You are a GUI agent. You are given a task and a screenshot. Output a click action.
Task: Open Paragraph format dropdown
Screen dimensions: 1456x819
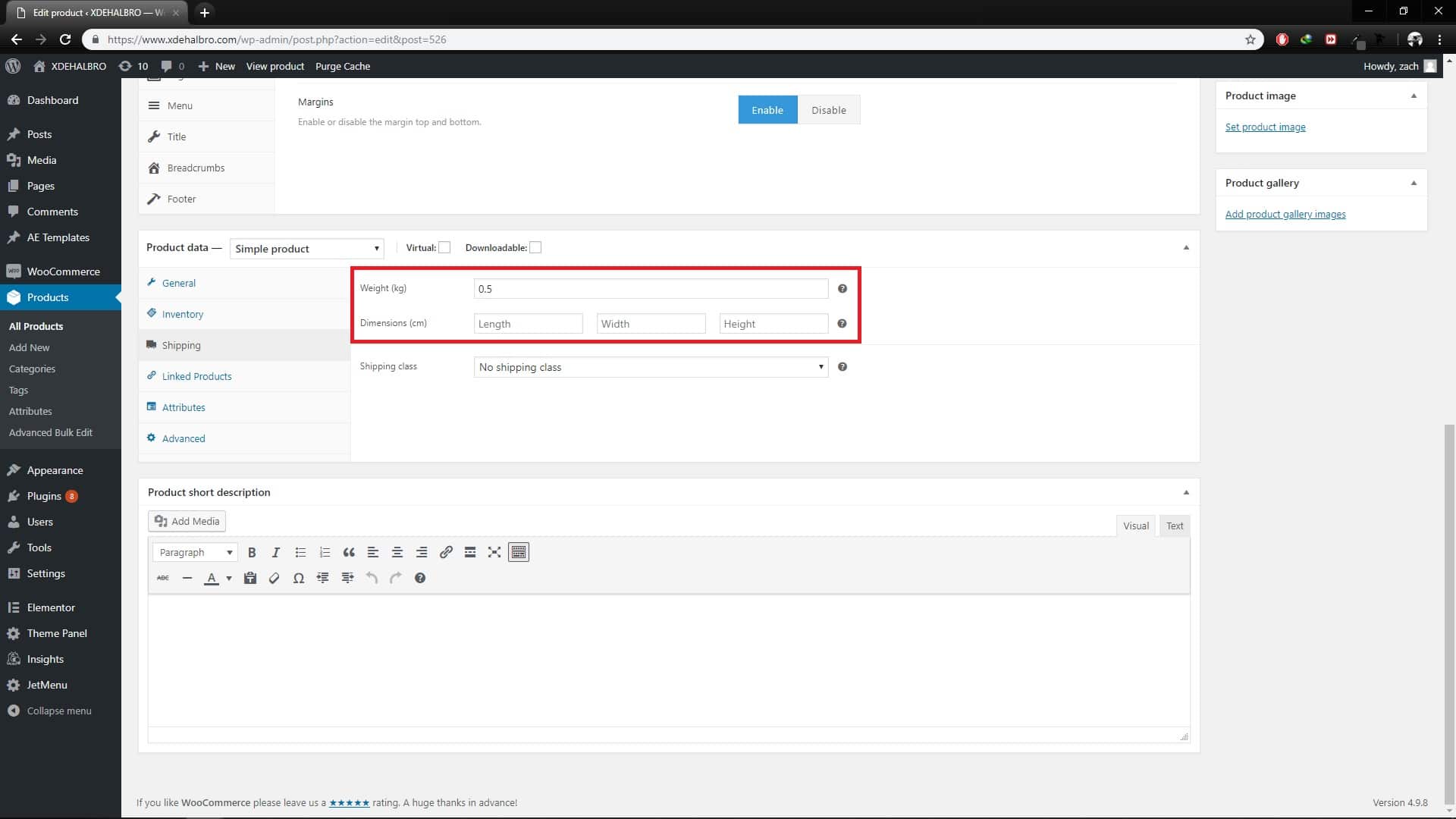195,552
